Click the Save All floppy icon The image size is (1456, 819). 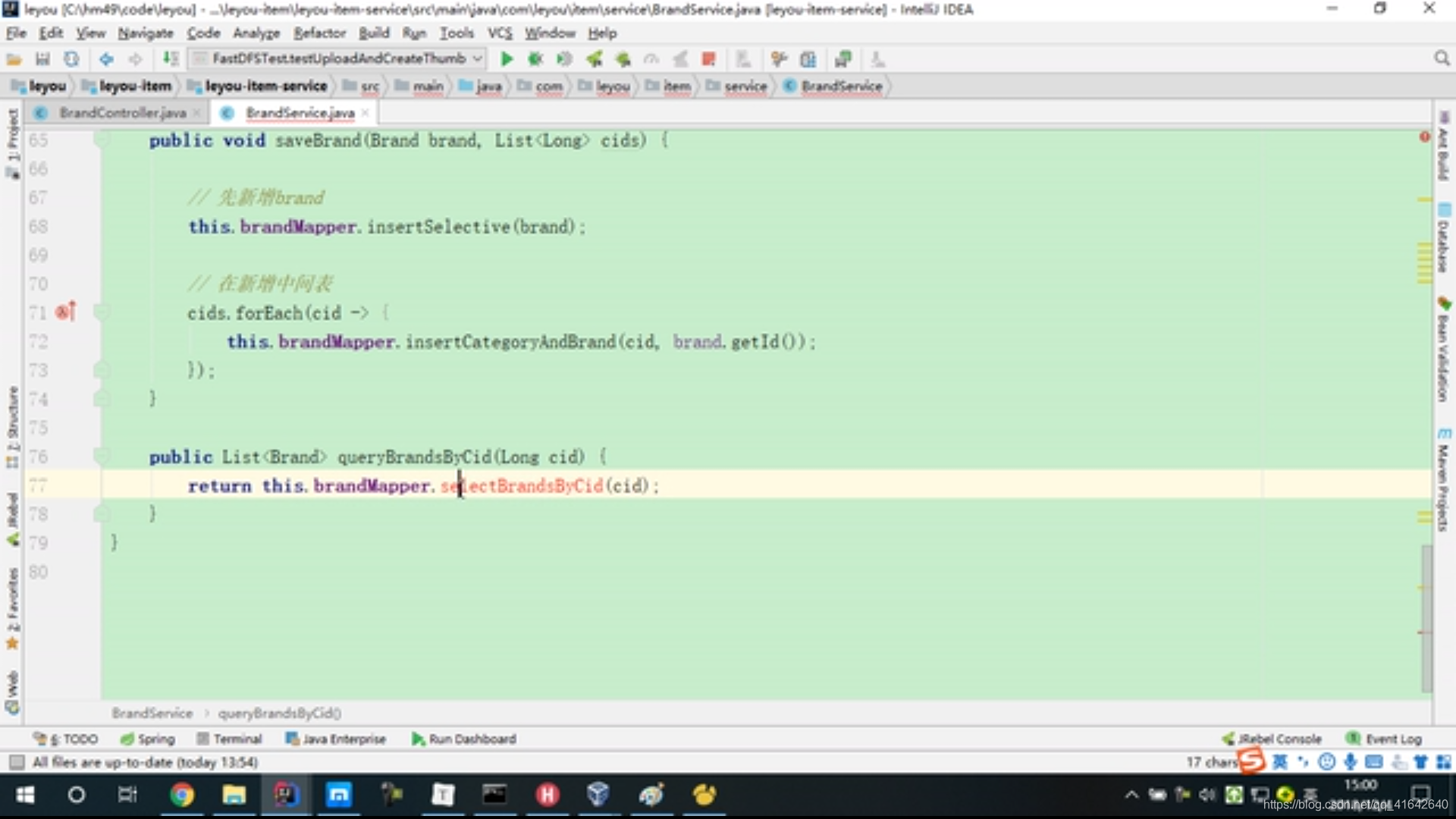[x=42, y=59]
